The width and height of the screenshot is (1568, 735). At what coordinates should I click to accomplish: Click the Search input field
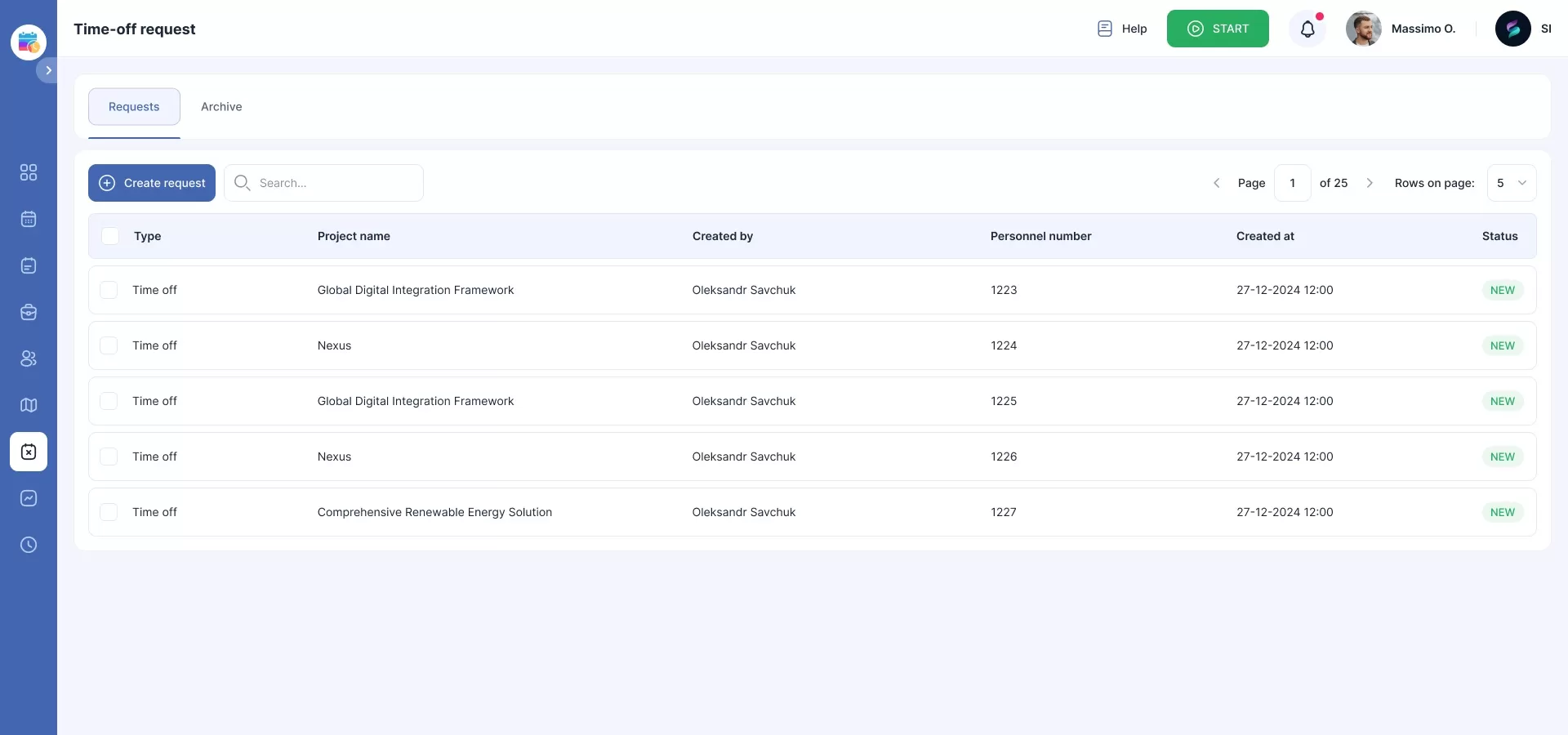click(335, 183)
